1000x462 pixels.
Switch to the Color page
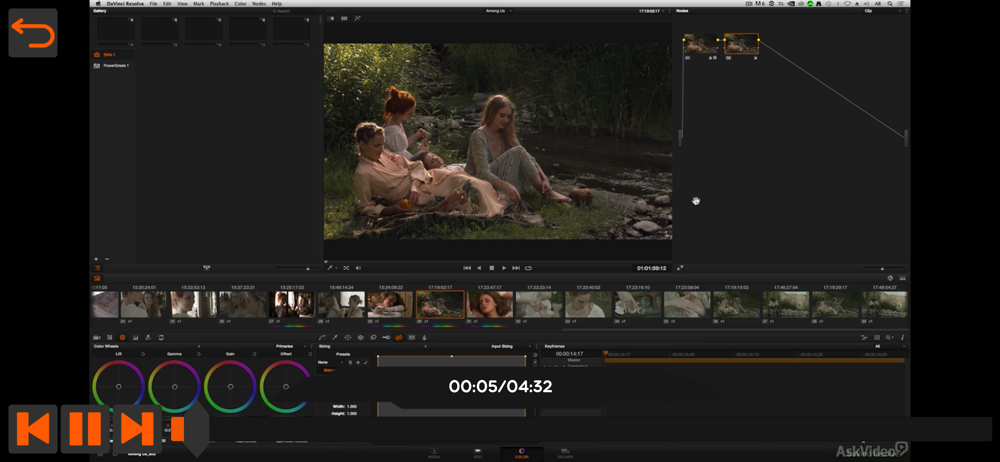521,453
